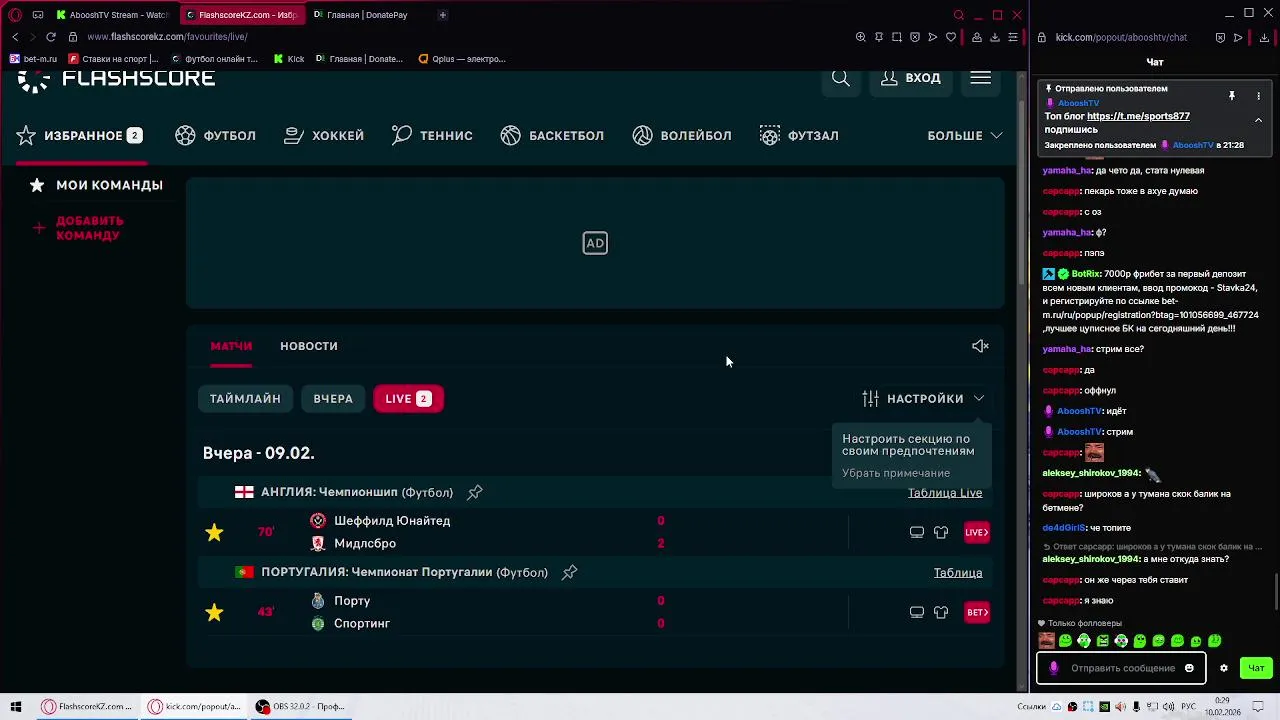Switch to AbooshTV Stream browser tab
This screenshot has width=1280, height=720.
[112, 15]
